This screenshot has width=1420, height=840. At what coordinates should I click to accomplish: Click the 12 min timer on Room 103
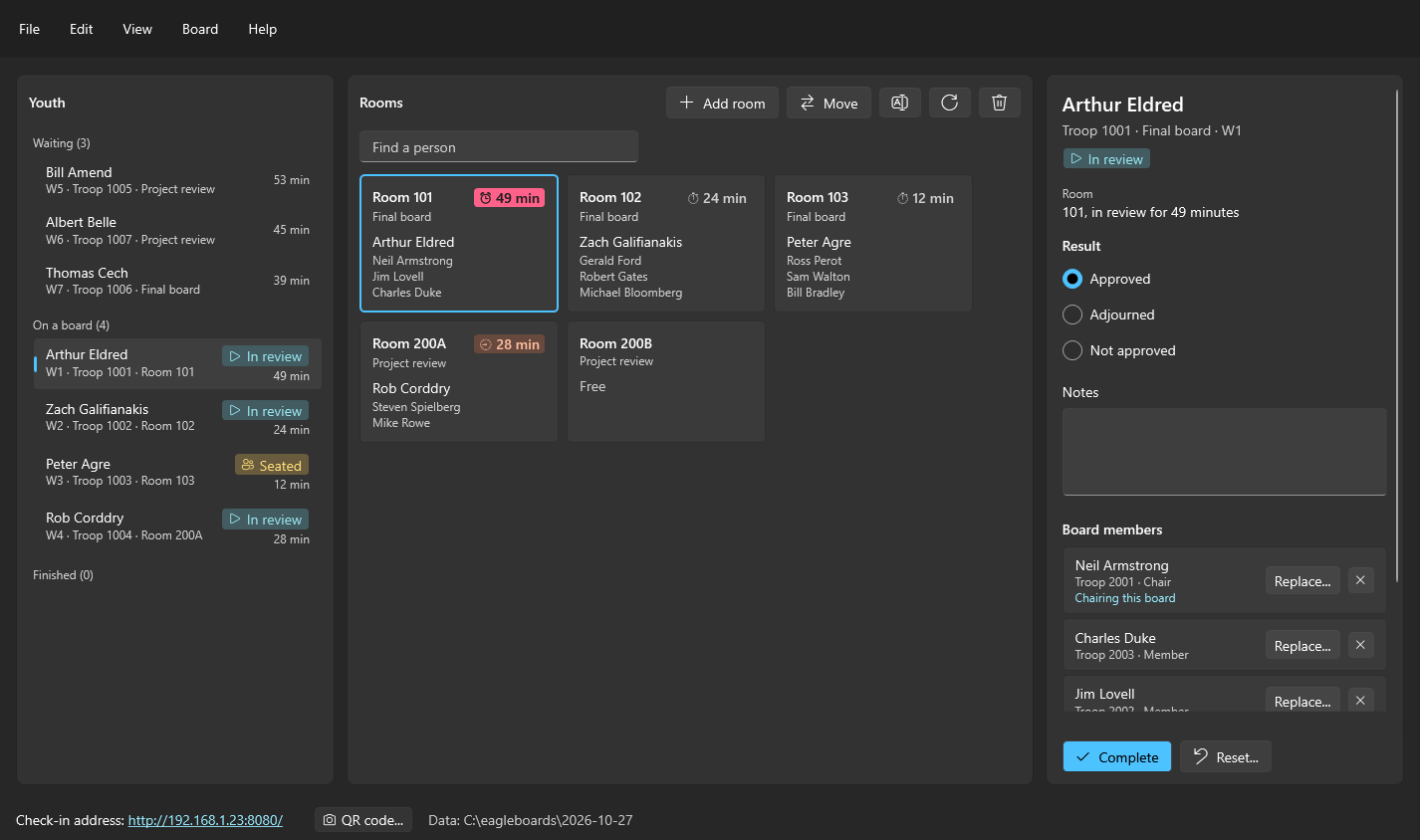pyautogui.click(x=925, y=198)
